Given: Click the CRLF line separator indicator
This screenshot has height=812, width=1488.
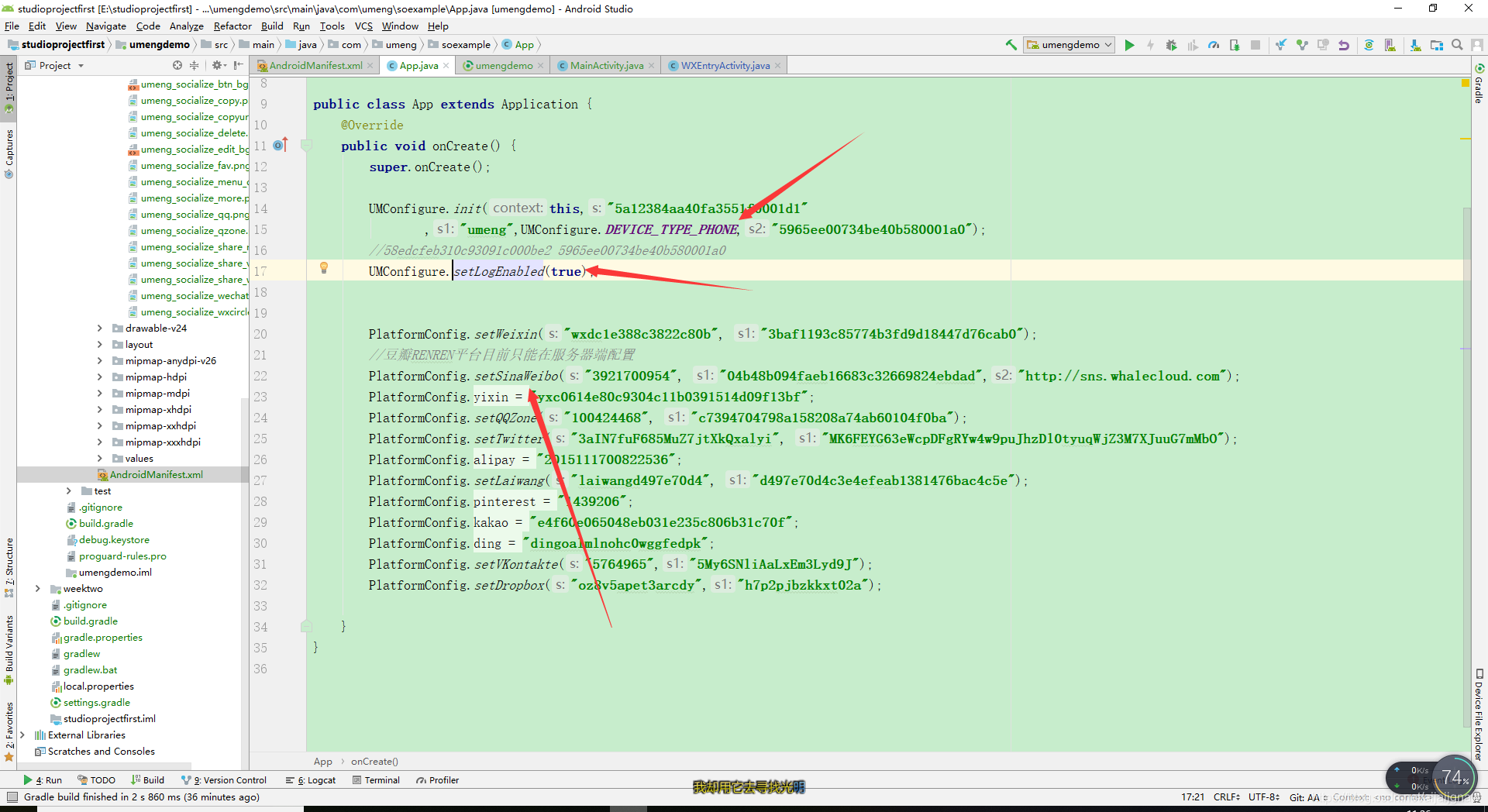Looking at the screenshot, I should pos(1227,797).
